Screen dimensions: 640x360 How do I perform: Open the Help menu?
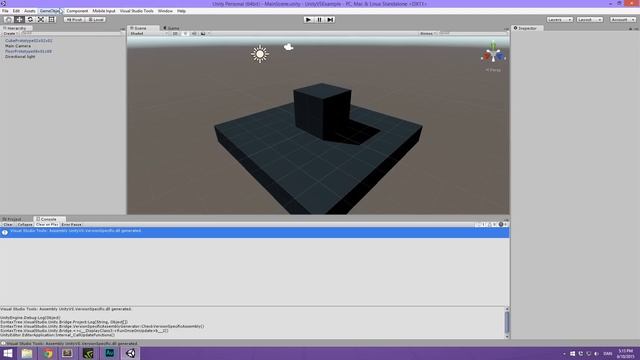[x=182, y=11]
